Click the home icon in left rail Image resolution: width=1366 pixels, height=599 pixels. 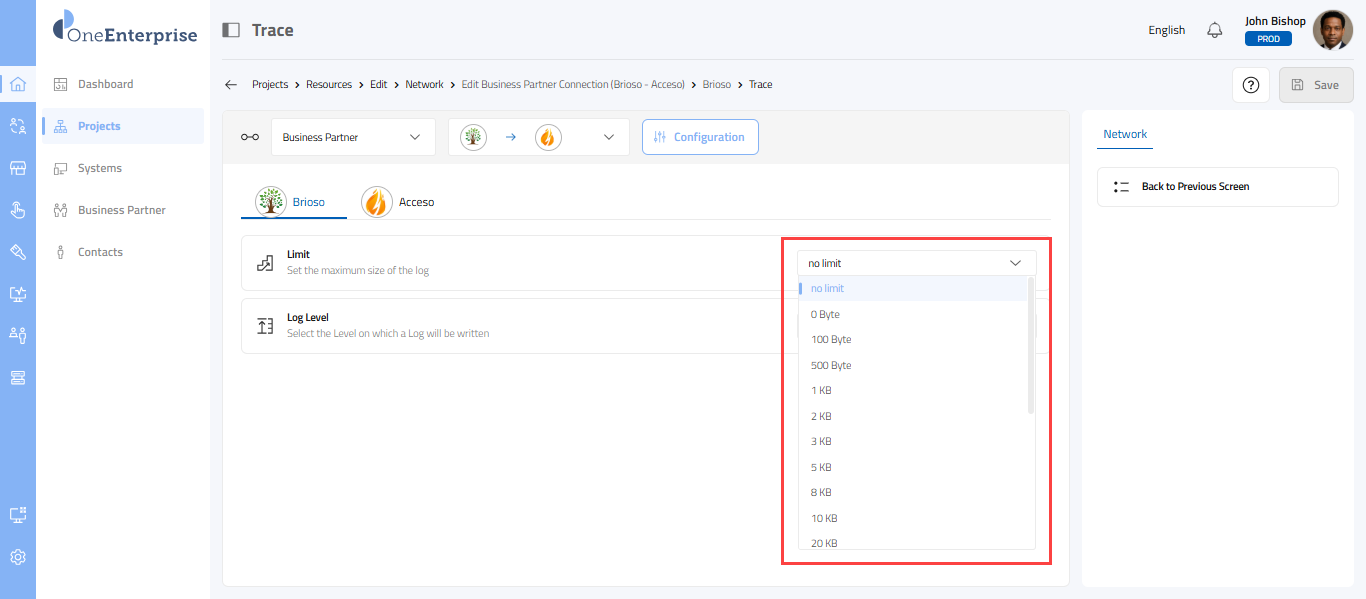(x=17, y=84)
